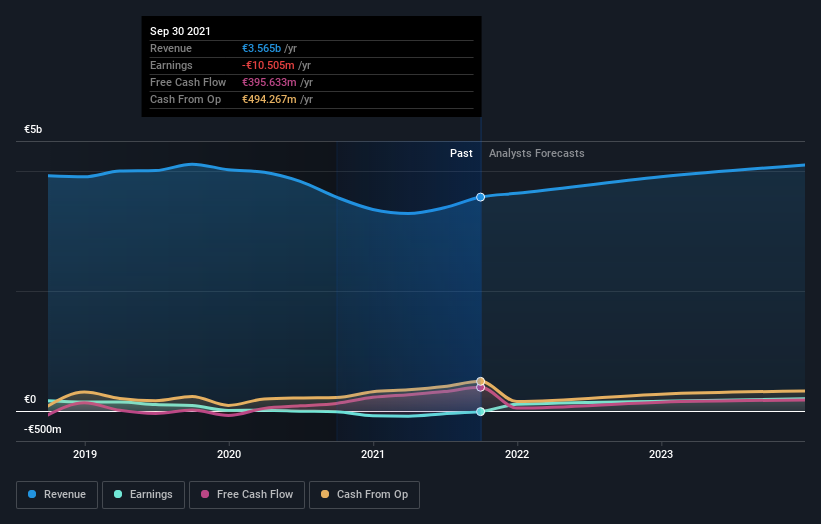Click the -€500m y-axis label
The height and width of the screenshot is (524, 821).
pyautogui.click(x=42, y=429)
